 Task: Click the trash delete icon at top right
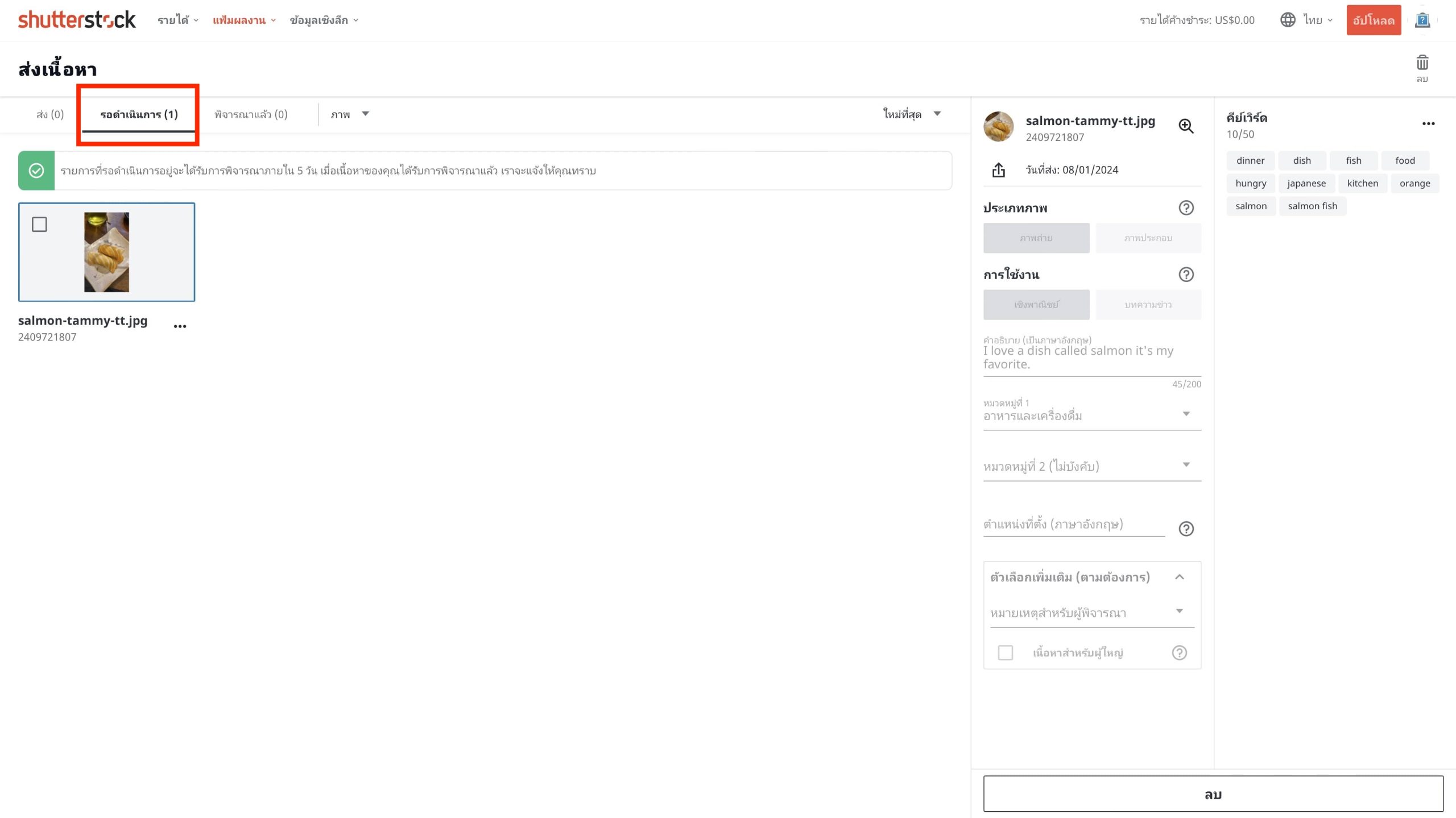1422,63
